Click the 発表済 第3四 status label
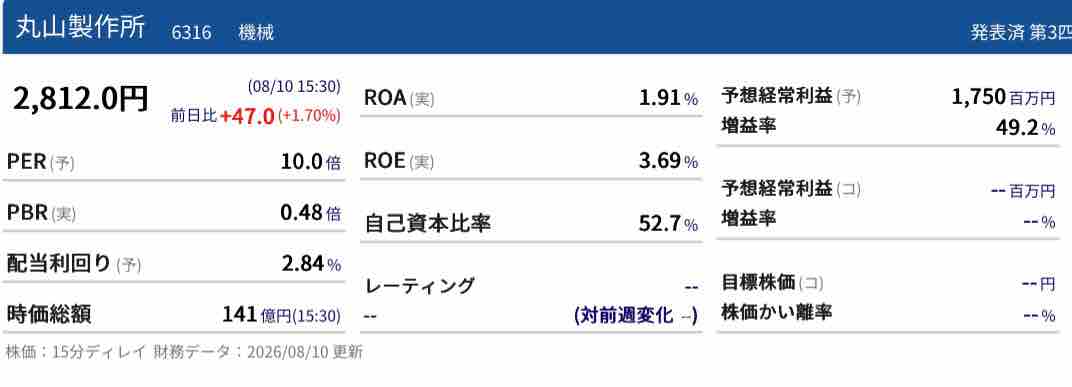This screenshot has width=1072, height=387. (x=1021, y=33)
